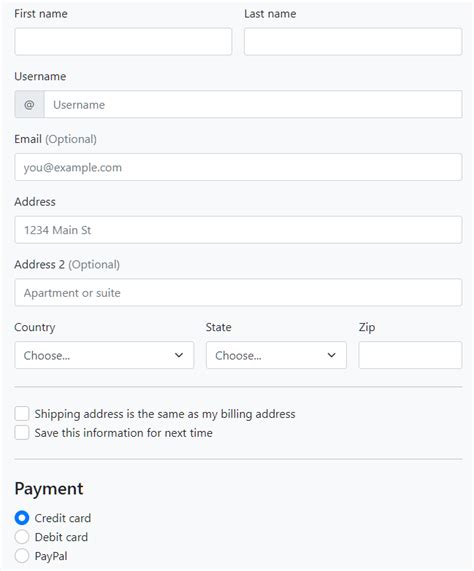474x571 pixels.
Task: Click the Save this information label text
Action: point(123,433)
